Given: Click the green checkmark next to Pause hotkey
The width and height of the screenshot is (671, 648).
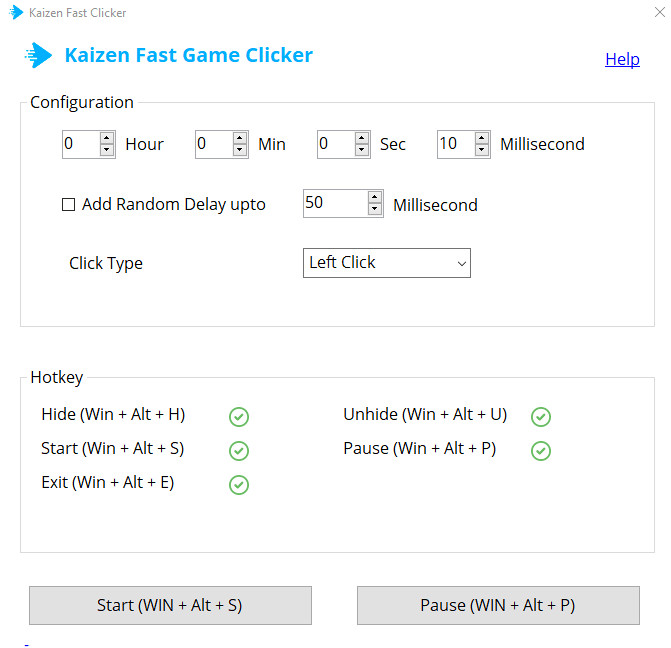Looking at the screenshot, I should coord(541,451).
